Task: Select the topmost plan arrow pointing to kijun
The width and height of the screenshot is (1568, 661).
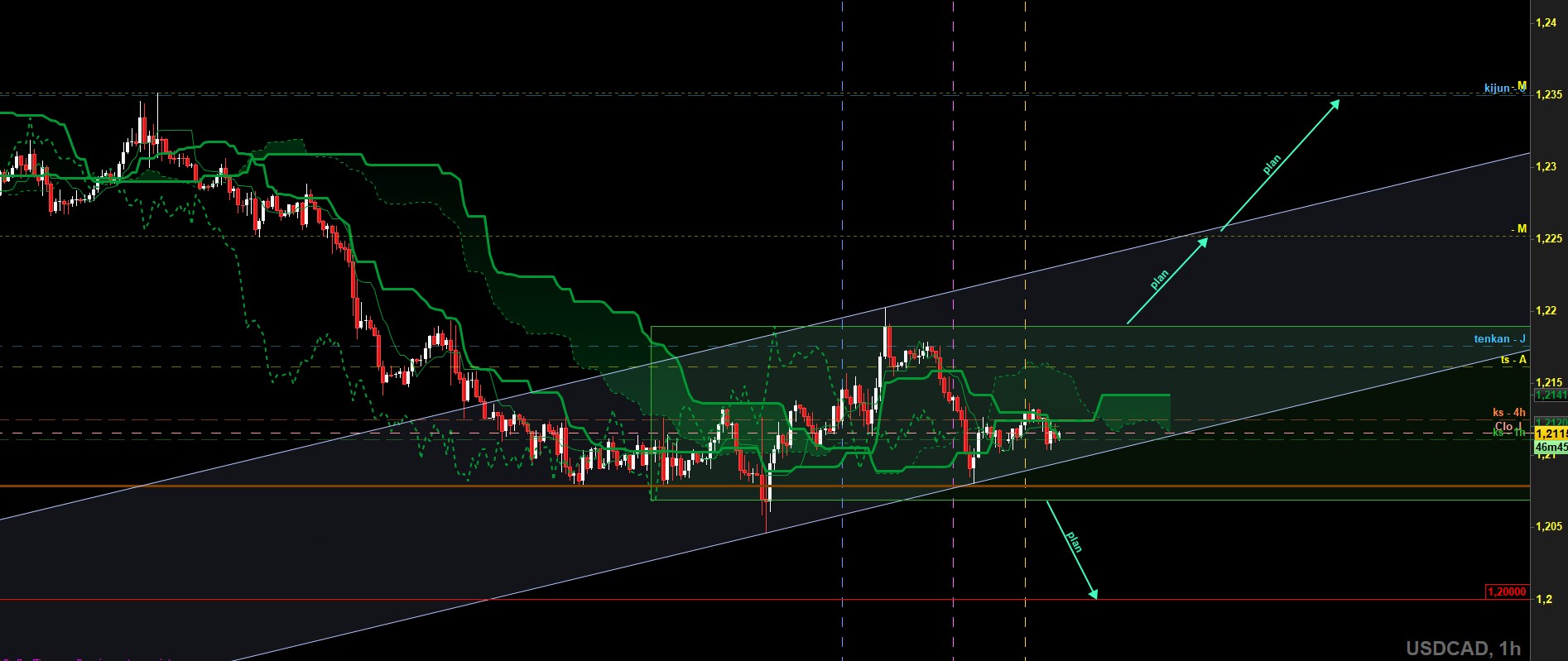Action: pos(1279,164)
